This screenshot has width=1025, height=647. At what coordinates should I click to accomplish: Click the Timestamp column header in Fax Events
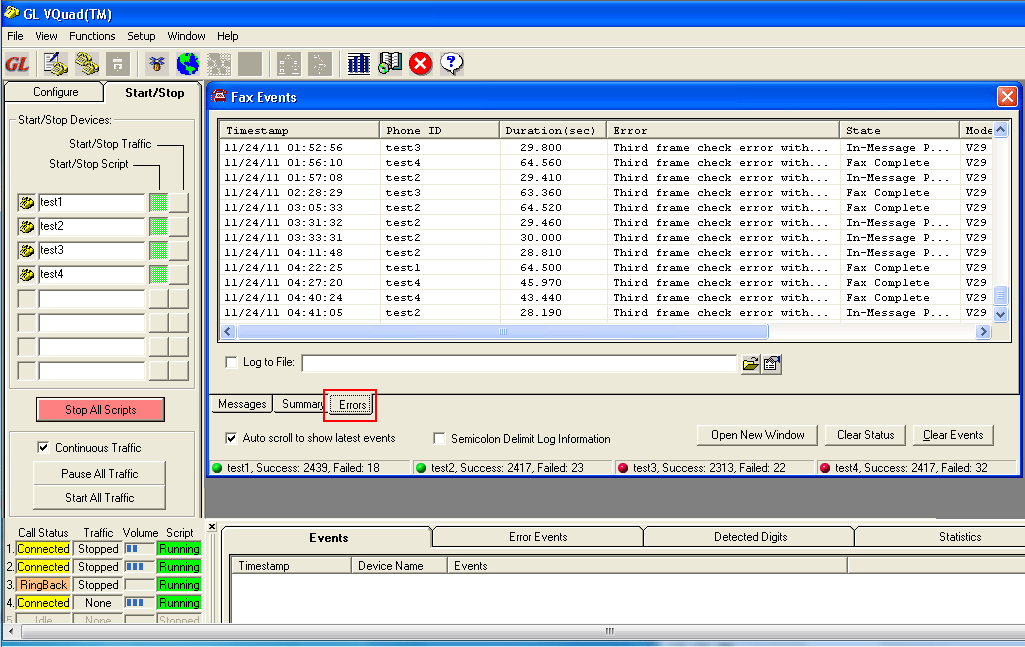click(x=299, y=130)
